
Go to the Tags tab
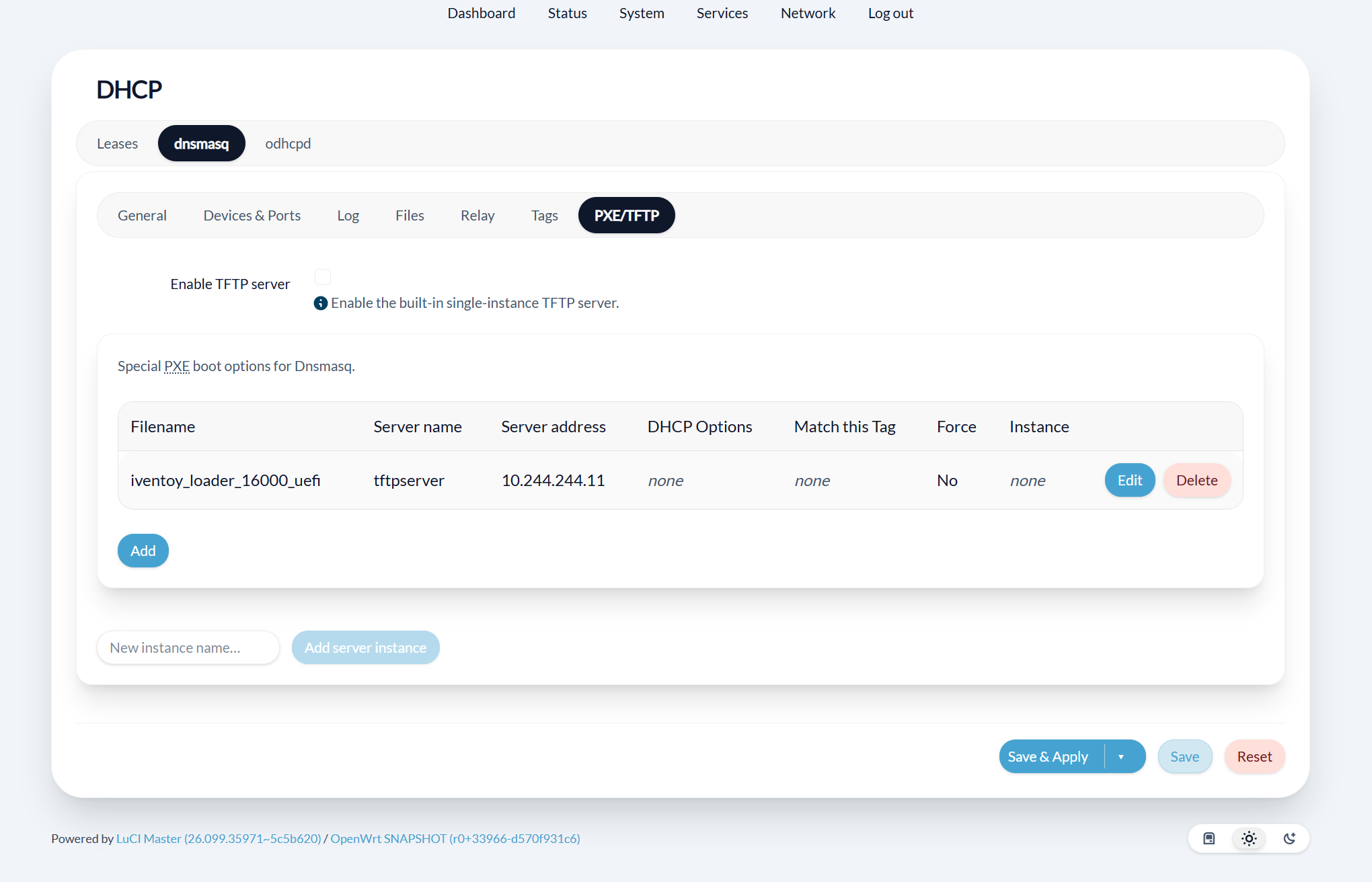544,216
